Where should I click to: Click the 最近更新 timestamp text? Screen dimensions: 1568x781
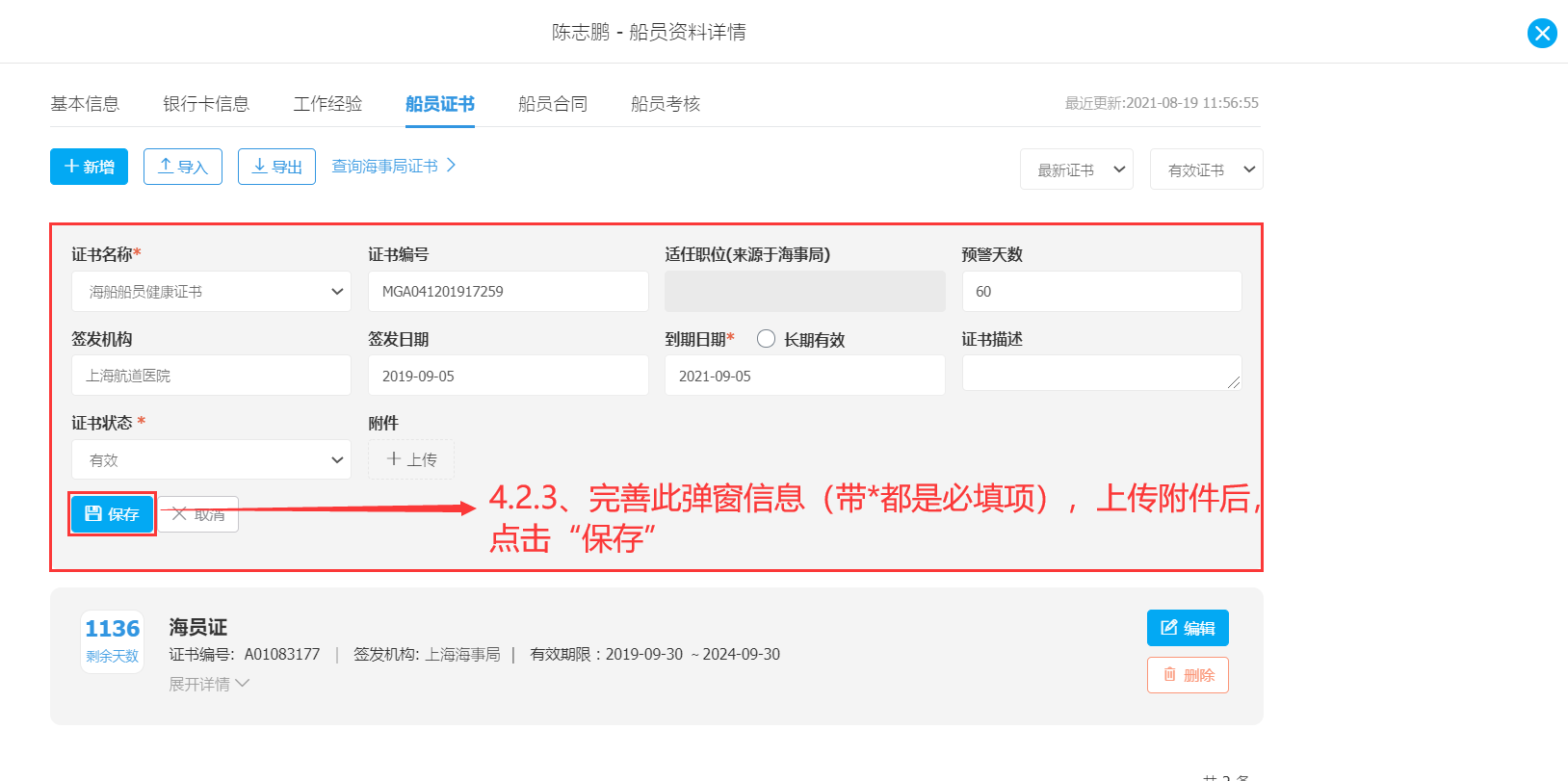point(1162,103)
